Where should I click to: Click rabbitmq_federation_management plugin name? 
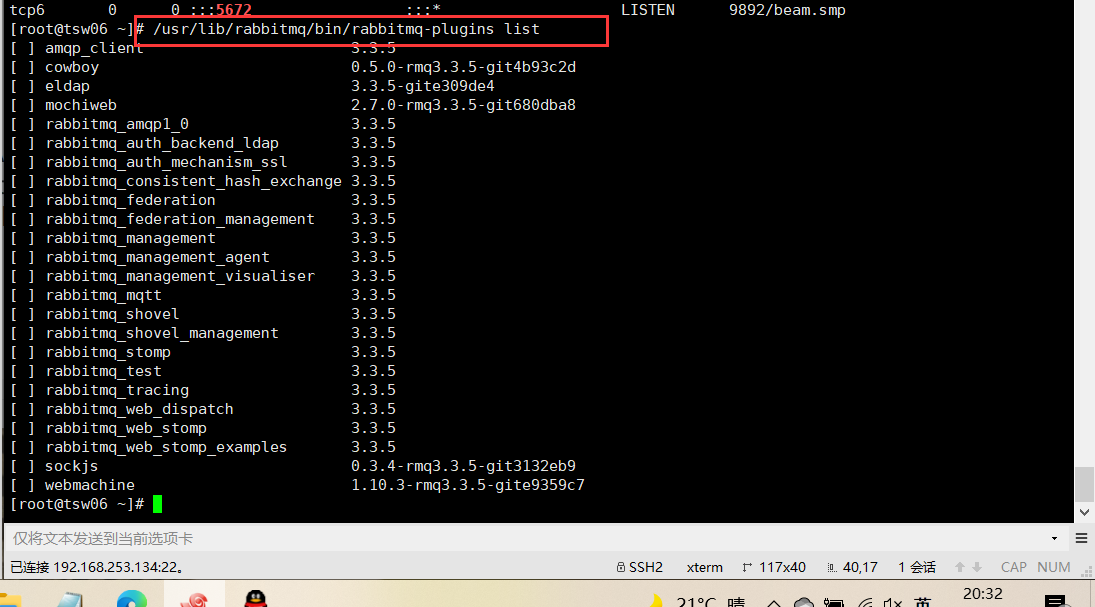[180, 219]
